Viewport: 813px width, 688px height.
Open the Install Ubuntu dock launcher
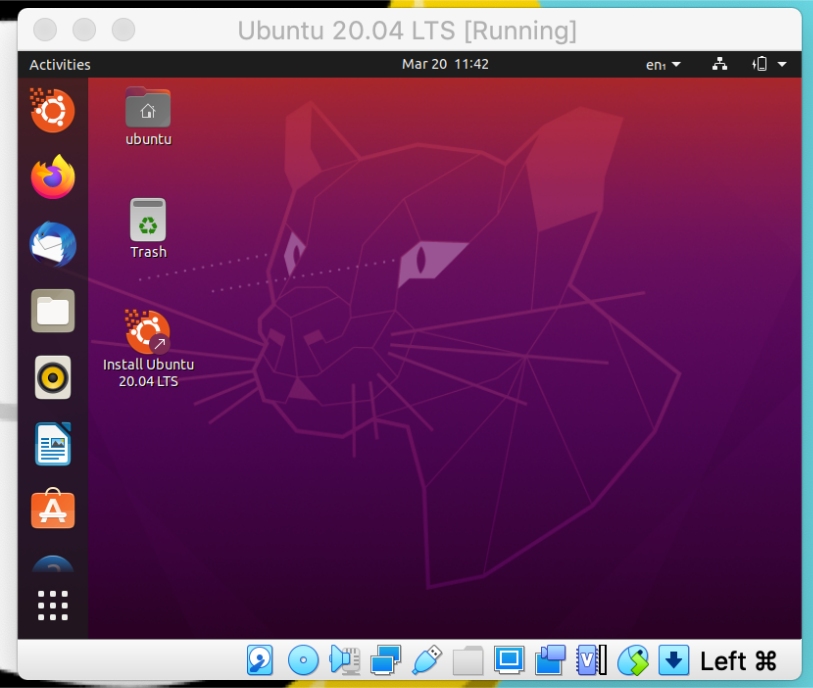tap(52, 110)
